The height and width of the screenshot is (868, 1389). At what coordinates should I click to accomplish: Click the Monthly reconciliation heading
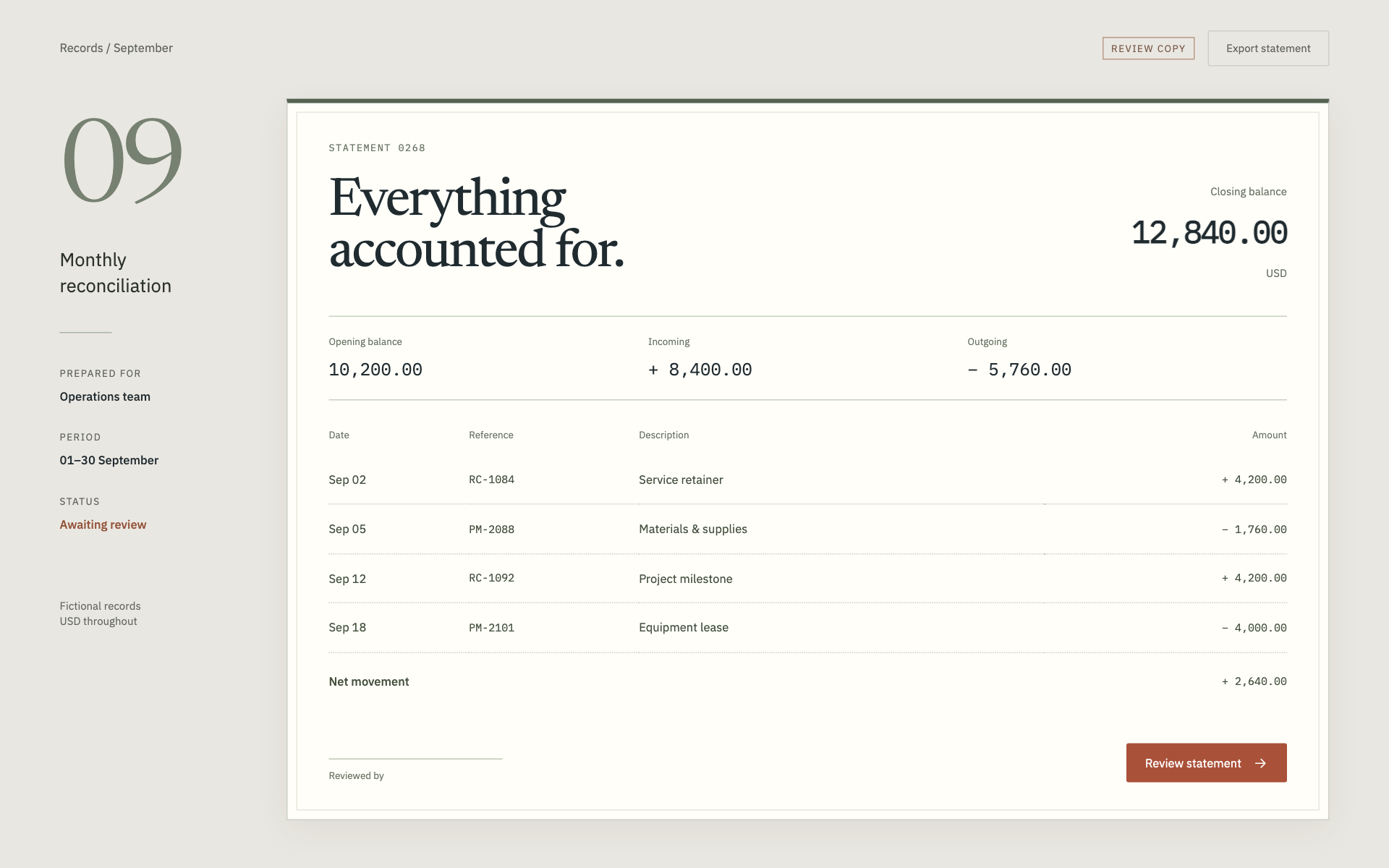(x=116, y=273)
